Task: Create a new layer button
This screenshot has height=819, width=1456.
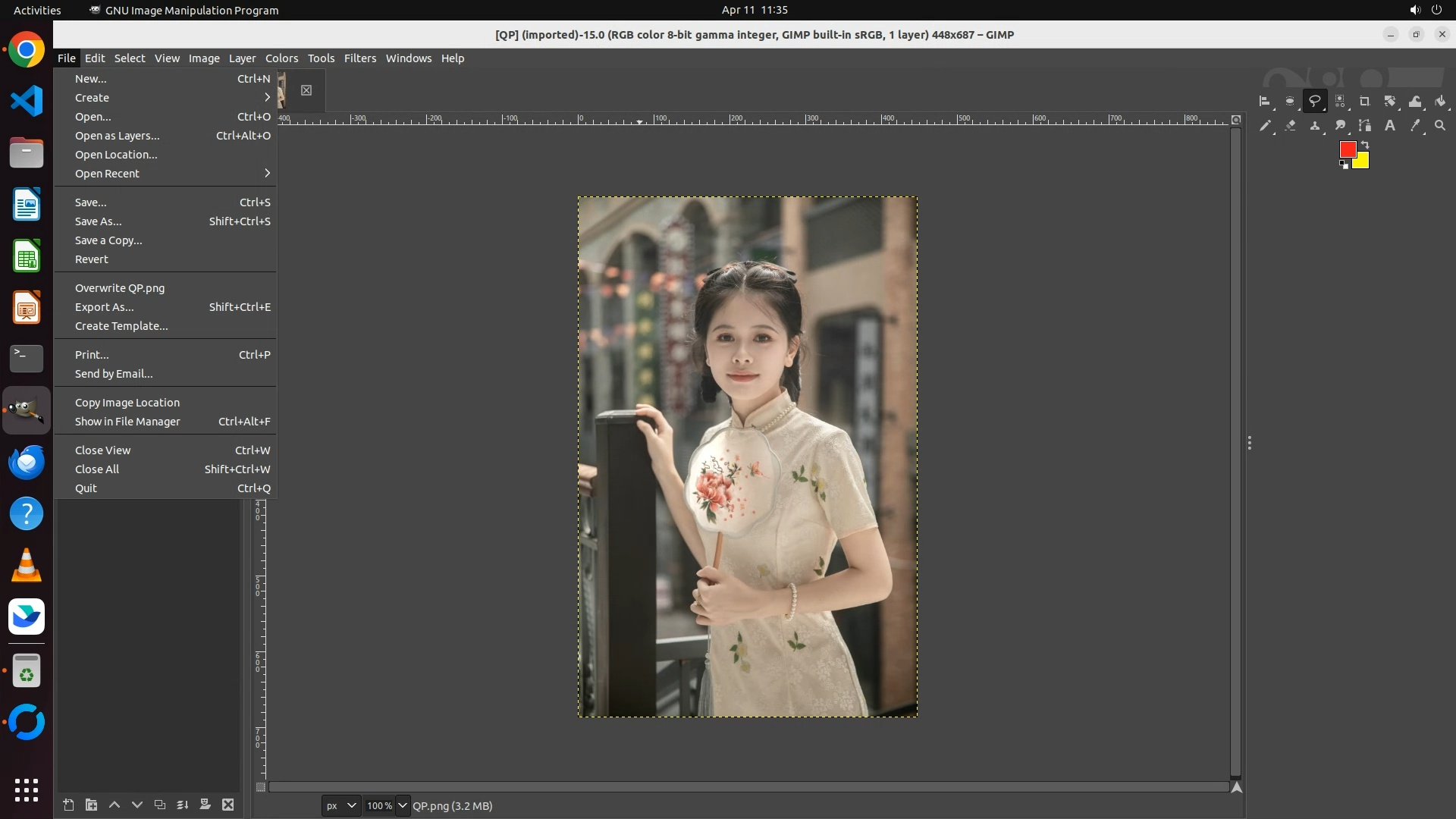Action: coord(68,805)
